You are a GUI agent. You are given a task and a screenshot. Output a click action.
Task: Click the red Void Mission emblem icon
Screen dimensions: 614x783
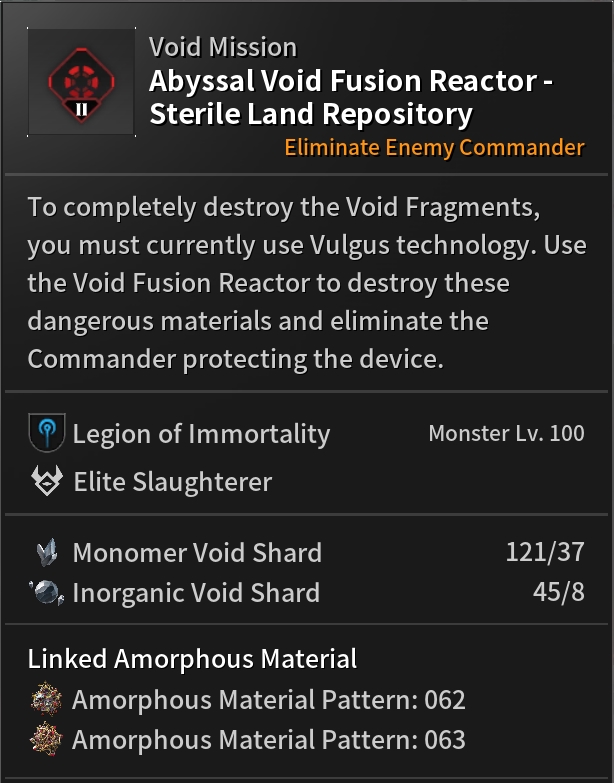81,82
